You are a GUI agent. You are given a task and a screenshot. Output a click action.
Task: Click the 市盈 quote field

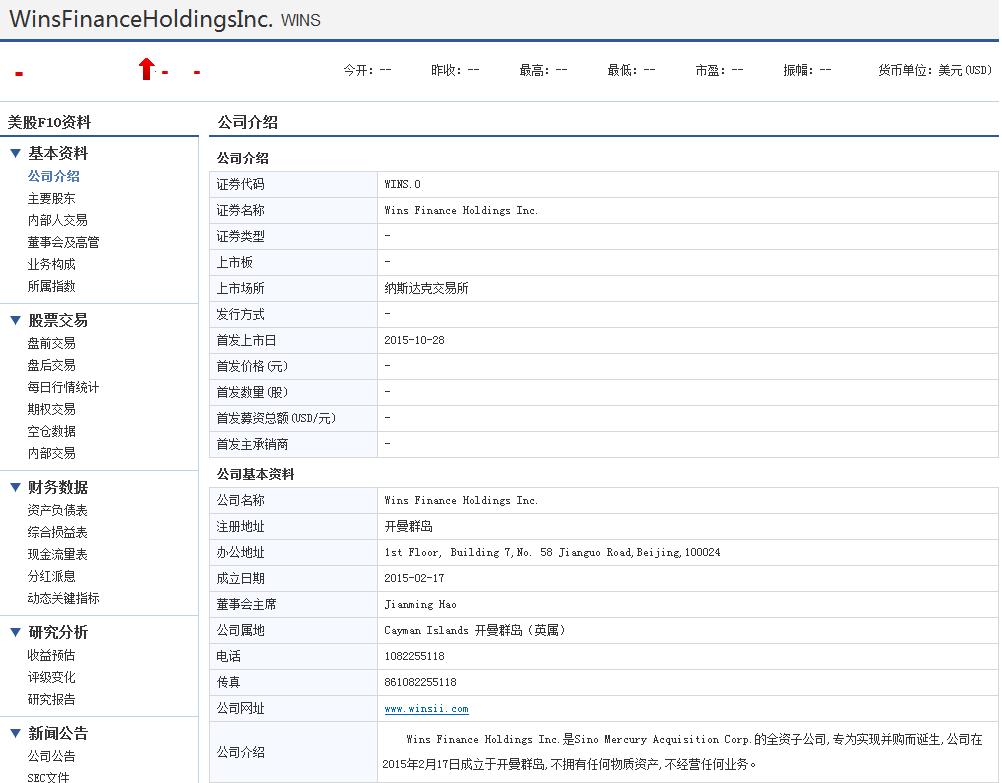pyautogui.click(x=720, y=70)
